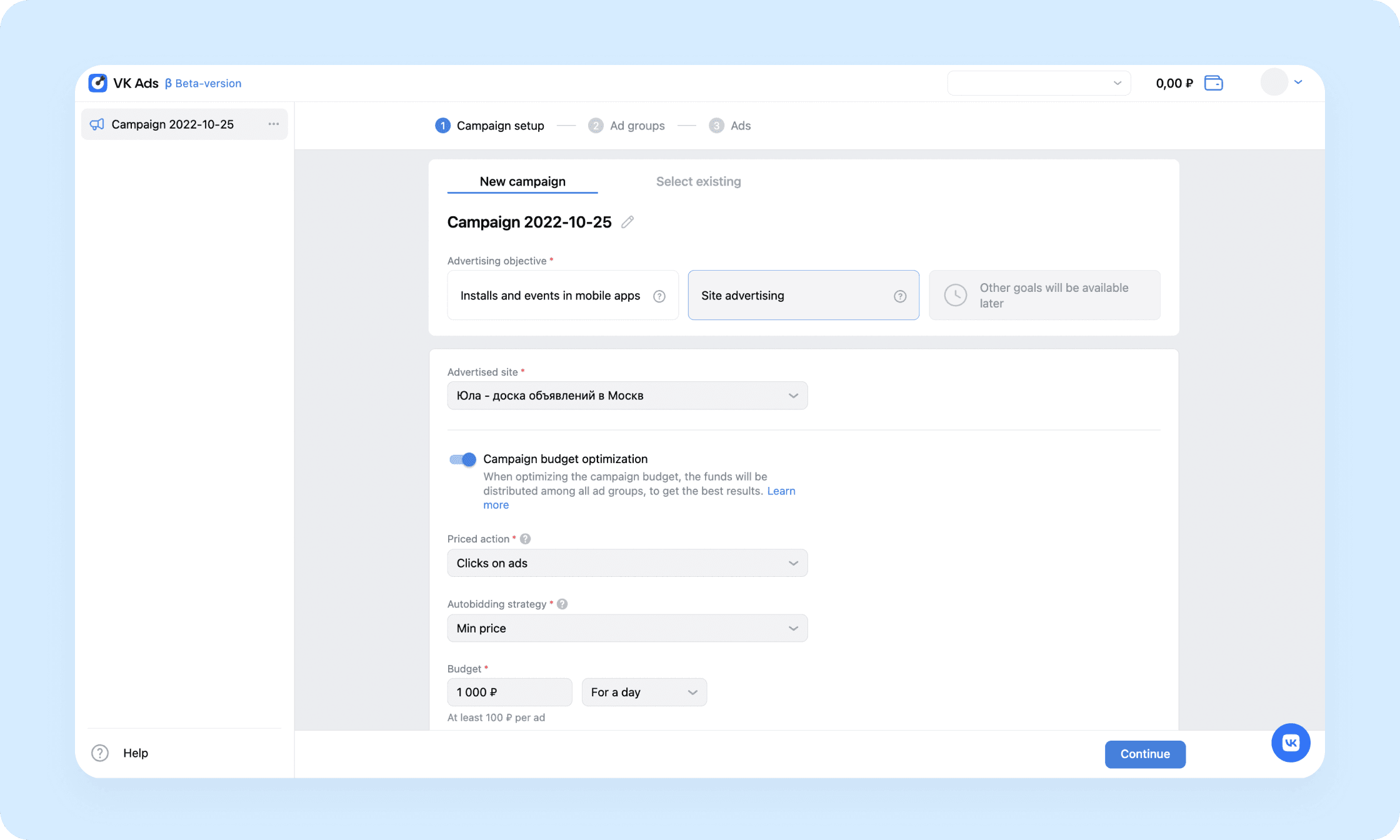Switch to the New campaign tab
1400x840 pixels.
coord(522,181)
